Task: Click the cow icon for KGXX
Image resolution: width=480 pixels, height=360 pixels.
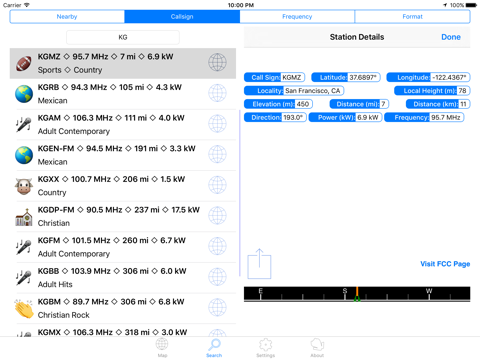Action: (x=24, y=186)
